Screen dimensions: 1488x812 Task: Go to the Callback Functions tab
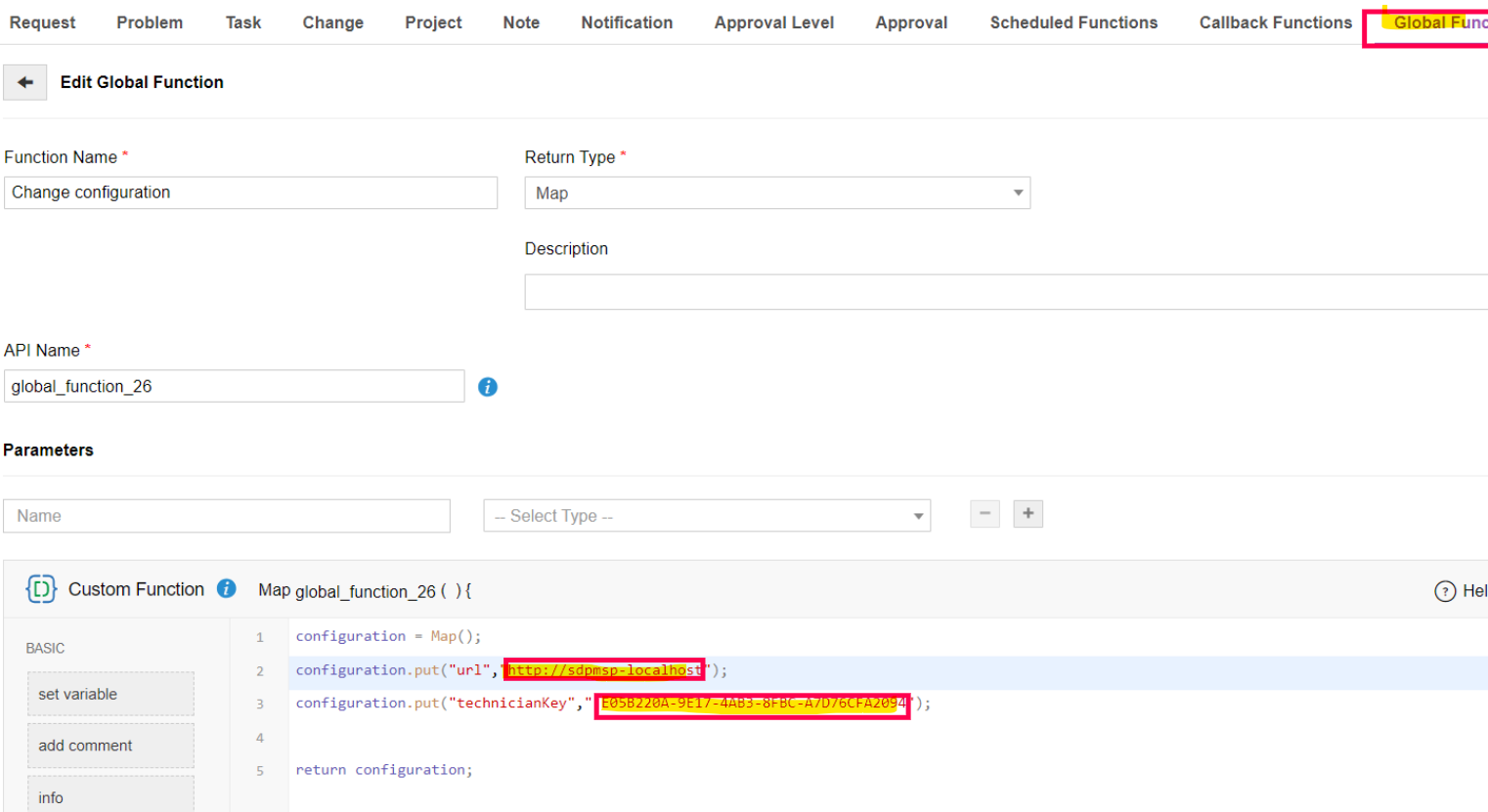1275,22
